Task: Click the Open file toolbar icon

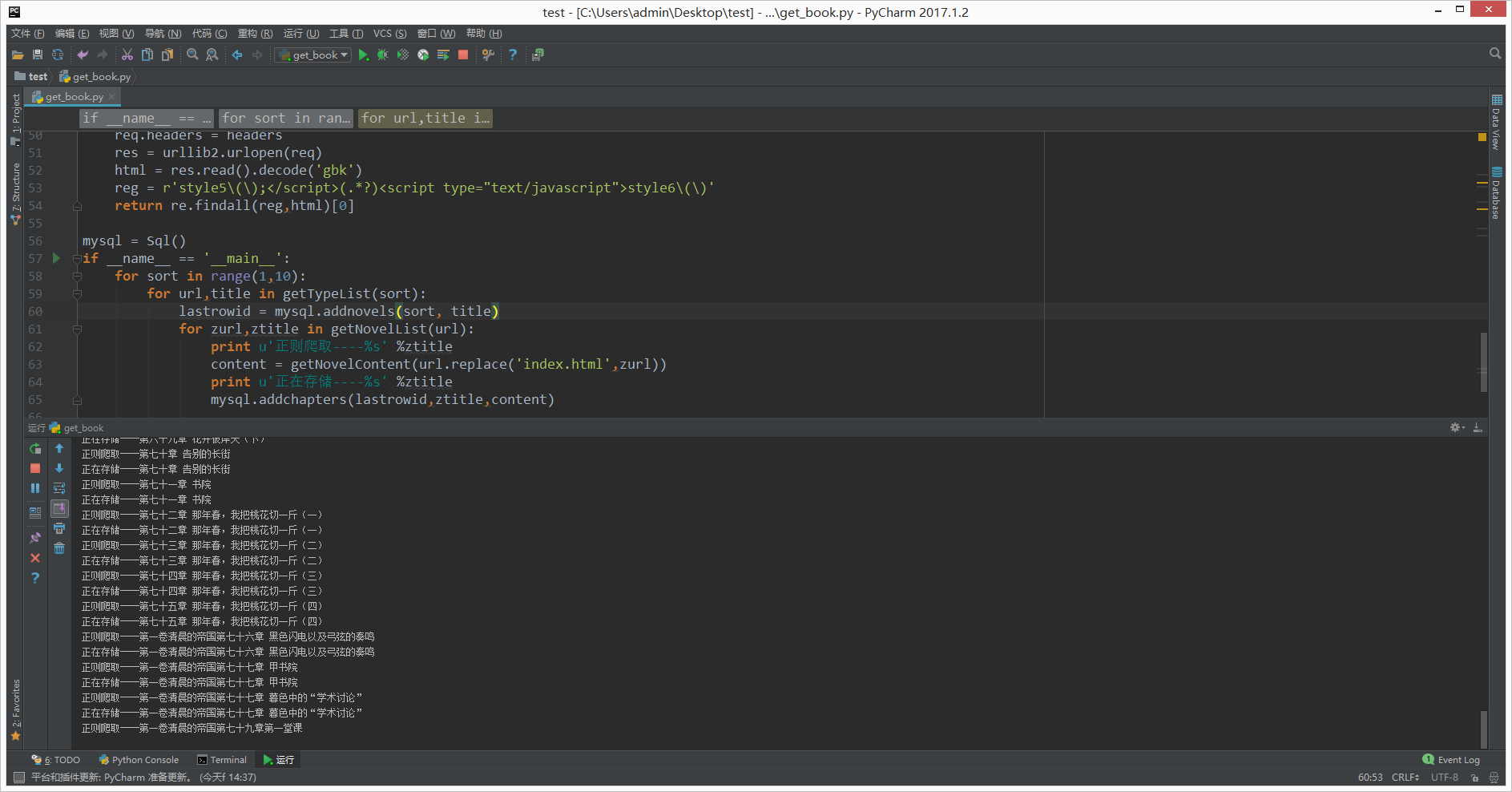Action: pos(18,55)
